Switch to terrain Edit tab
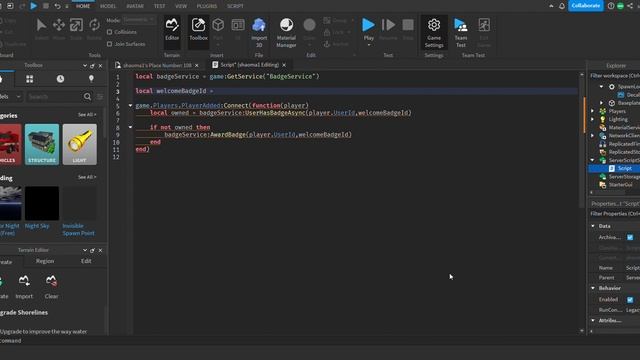 pyautogui.click(x=86, y=261)
